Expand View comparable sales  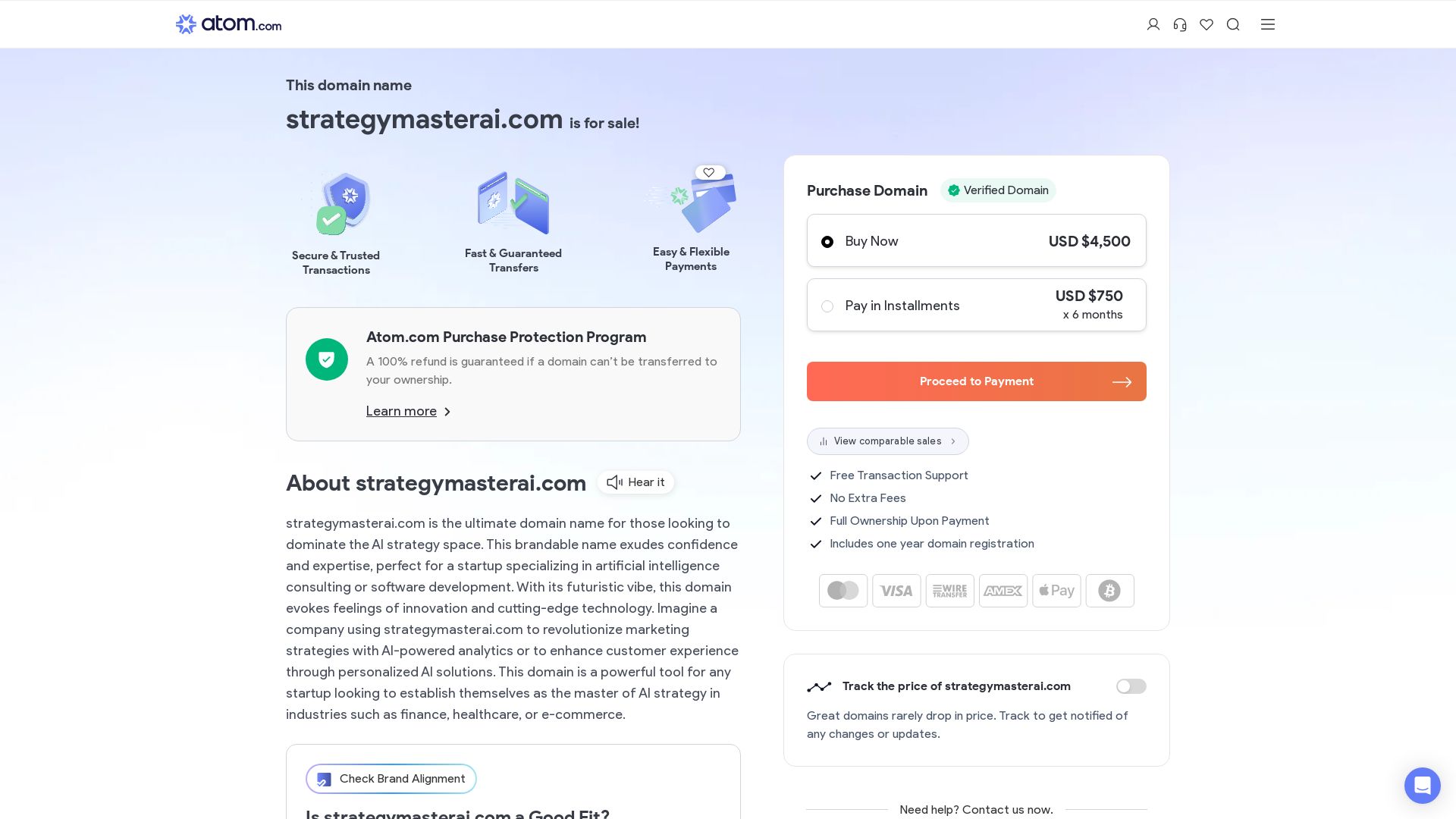point(887,441)
